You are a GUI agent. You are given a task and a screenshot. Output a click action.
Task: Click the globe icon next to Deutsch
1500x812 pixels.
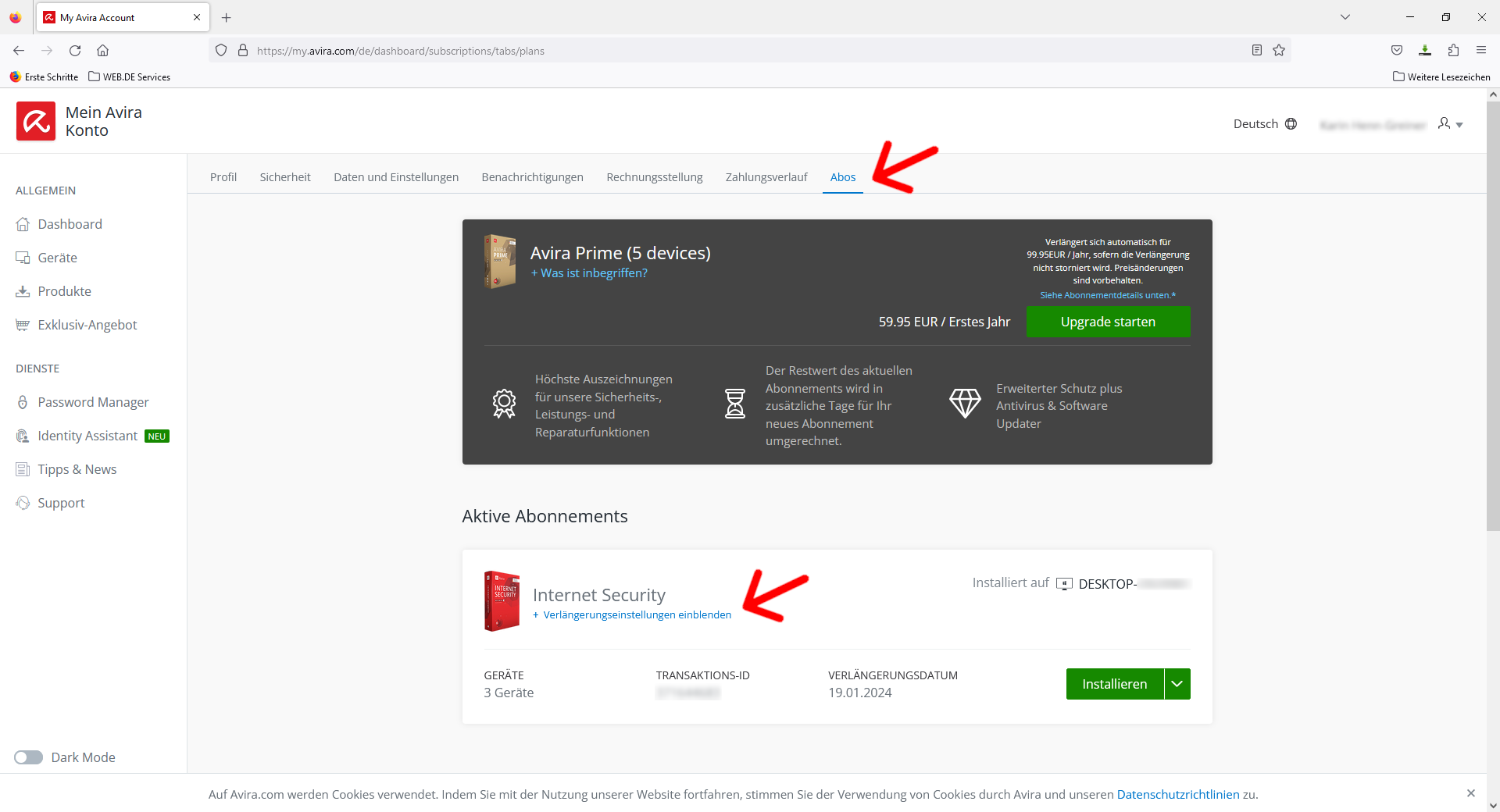click(x=1291, y=124)
